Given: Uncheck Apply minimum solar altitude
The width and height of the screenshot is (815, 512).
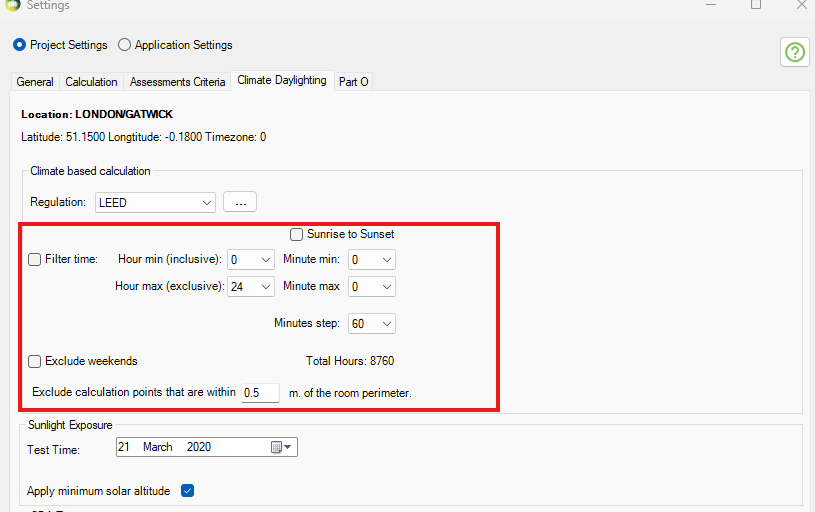Looking at the screenshot, I should point(187,491).
